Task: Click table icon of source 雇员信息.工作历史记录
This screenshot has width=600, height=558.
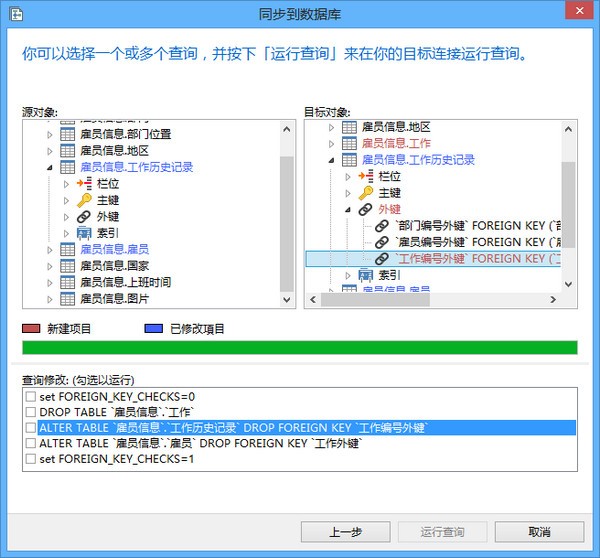Action: [x=67, y=167]
